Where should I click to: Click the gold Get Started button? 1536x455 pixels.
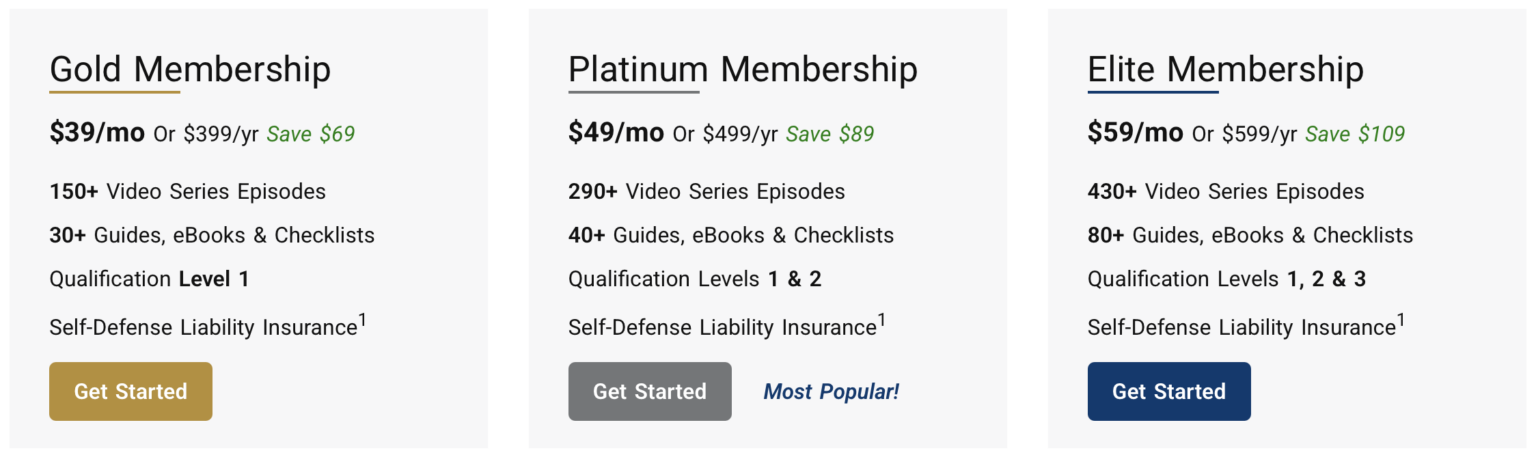(130, 391)
